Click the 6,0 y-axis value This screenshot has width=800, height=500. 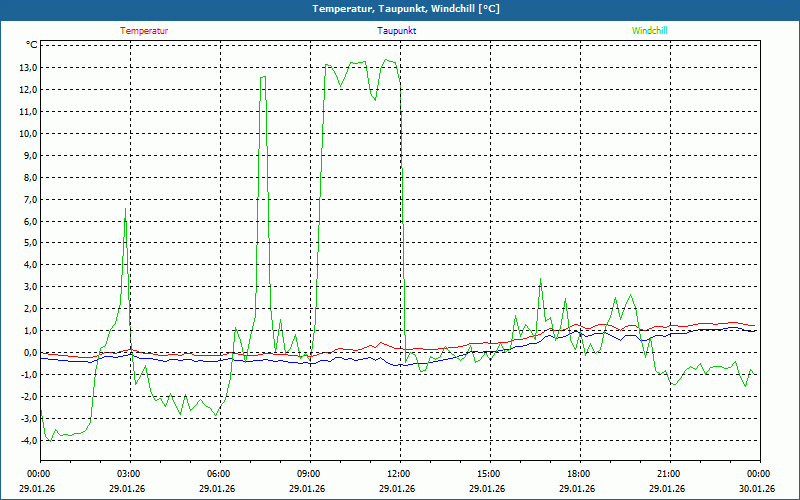click(30, 221)
